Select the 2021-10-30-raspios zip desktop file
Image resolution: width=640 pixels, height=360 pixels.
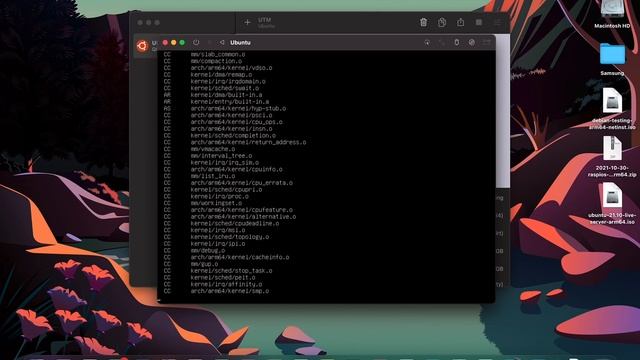click(612, 156)
